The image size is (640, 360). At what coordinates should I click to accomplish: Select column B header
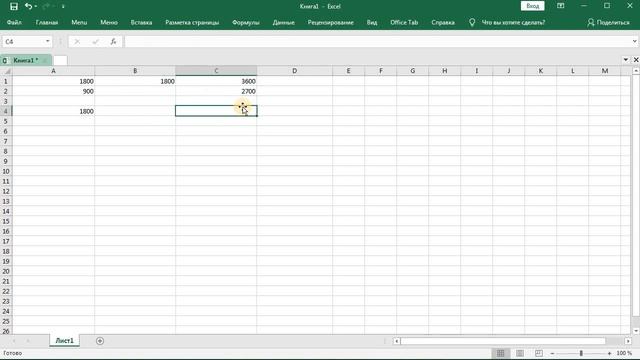pyautogui.click(x=135, y=71)
